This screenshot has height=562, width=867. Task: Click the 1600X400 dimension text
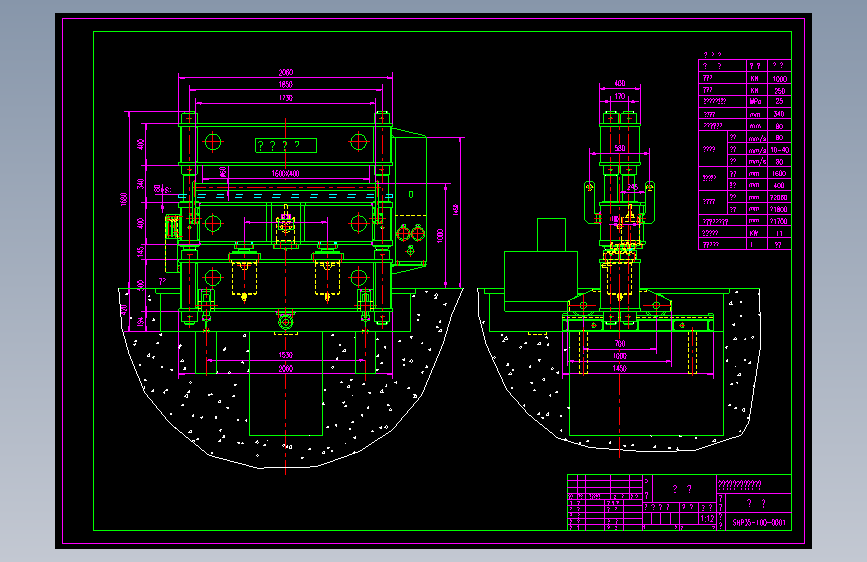(x=285, y=174)
